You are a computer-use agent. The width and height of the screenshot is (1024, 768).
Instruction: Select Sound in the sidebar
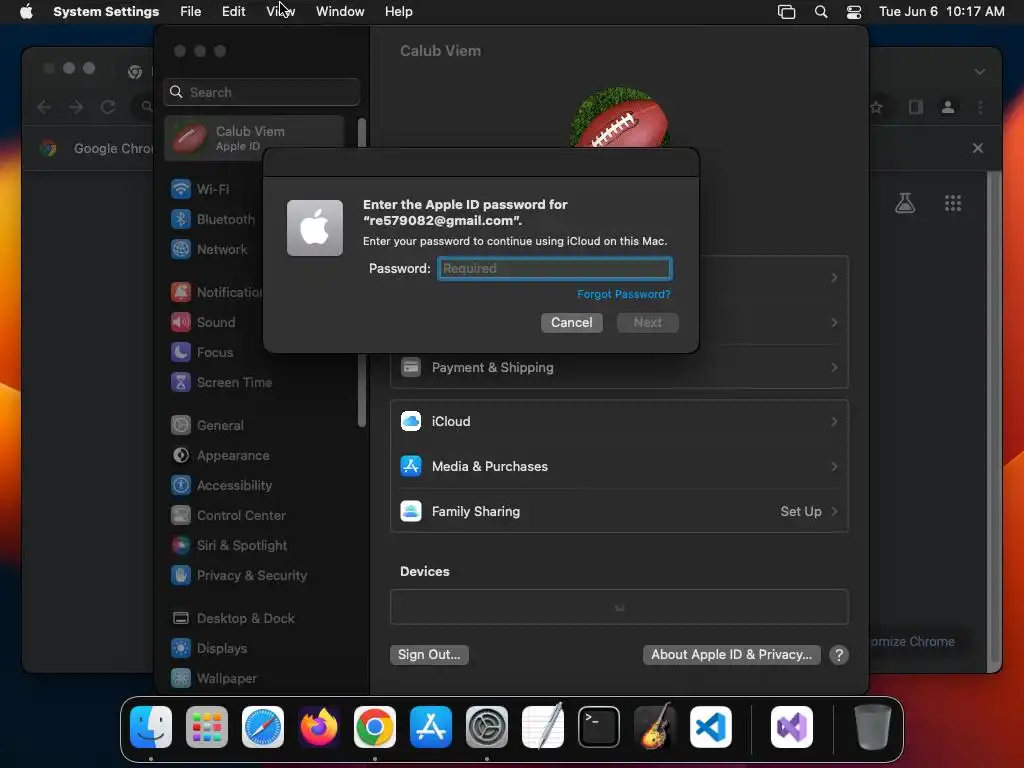pyautogui.click(x=202, y=322)
